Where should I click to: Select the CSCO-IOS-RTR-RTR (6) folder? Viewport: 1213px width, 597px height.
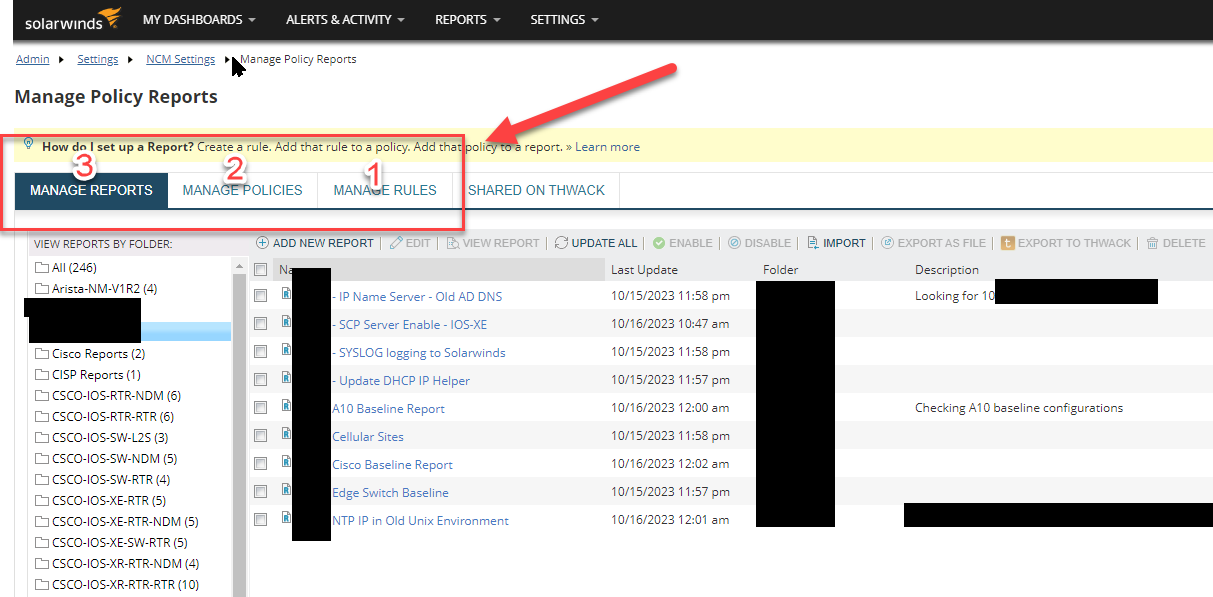pos(113,417)
